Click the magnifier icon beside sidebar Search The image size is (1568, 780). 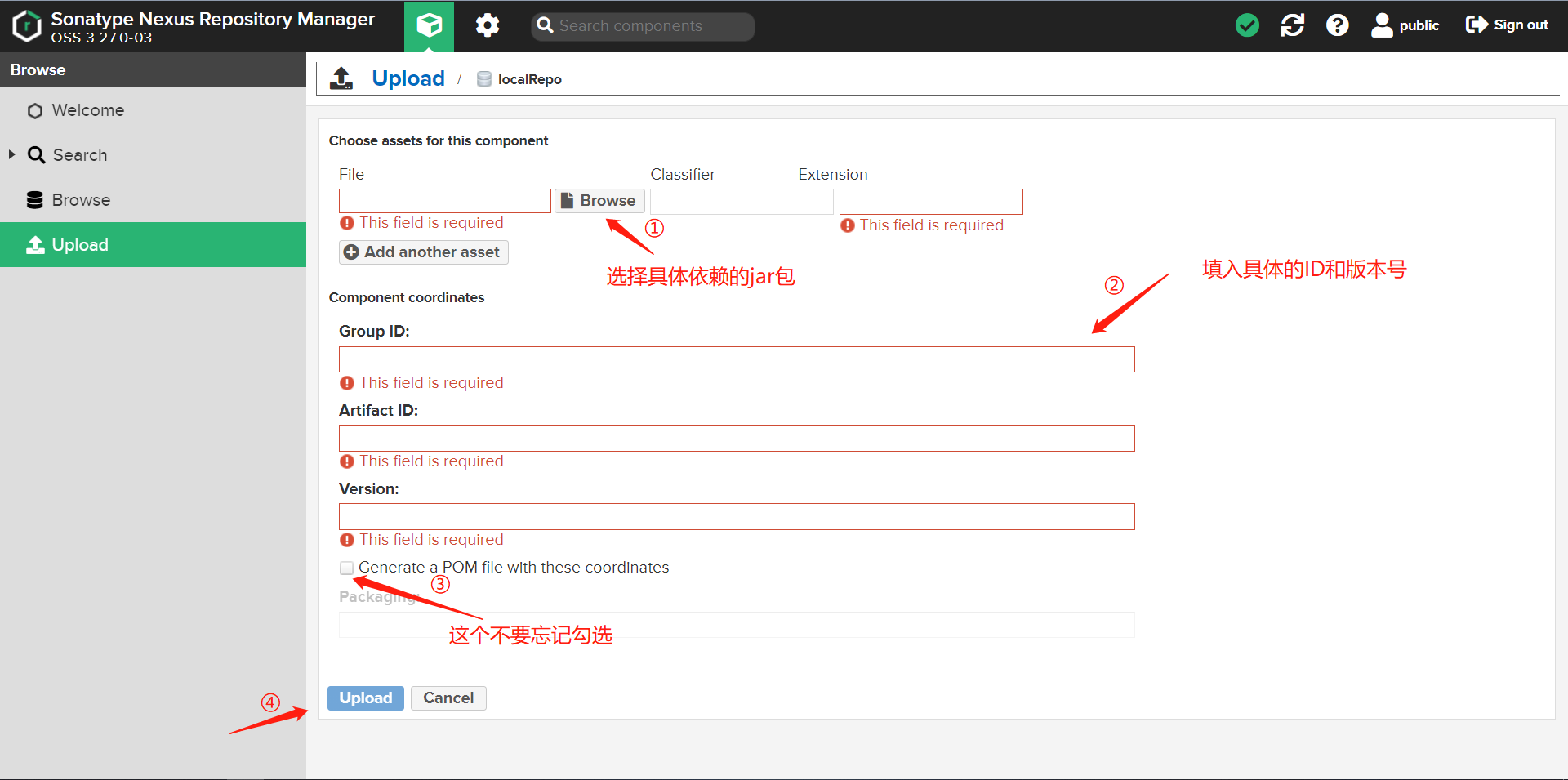coord(36,155)
